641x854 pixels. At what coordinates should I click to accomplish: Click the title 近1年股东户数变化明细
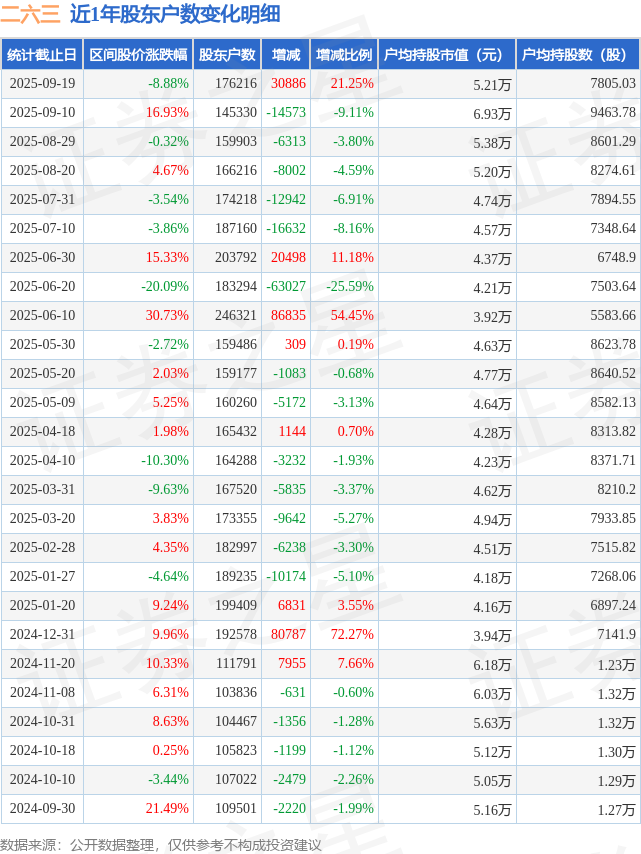175,15
